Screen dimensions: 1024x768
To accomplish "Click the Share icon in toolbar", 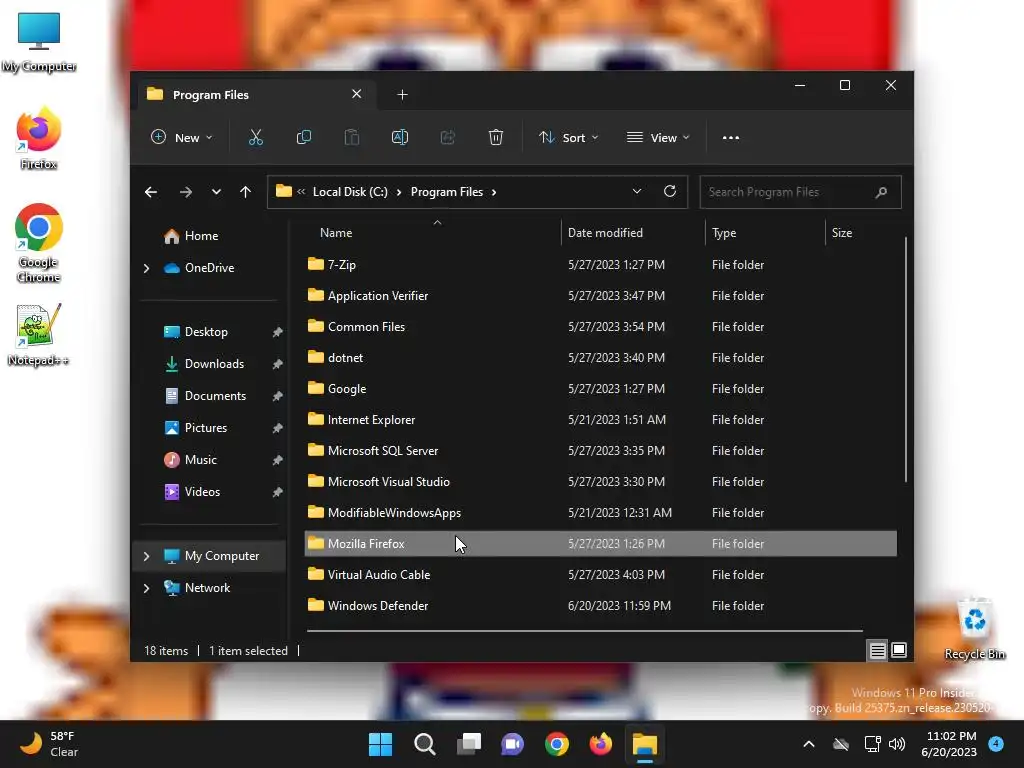I will [x=448, y=138].
